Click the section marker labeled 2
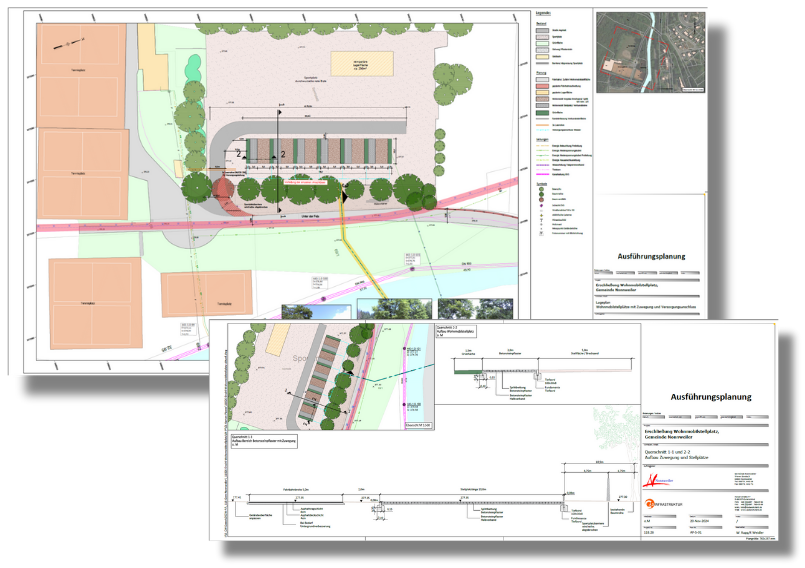Screen dimensions: 805x568 click(284, 153)
